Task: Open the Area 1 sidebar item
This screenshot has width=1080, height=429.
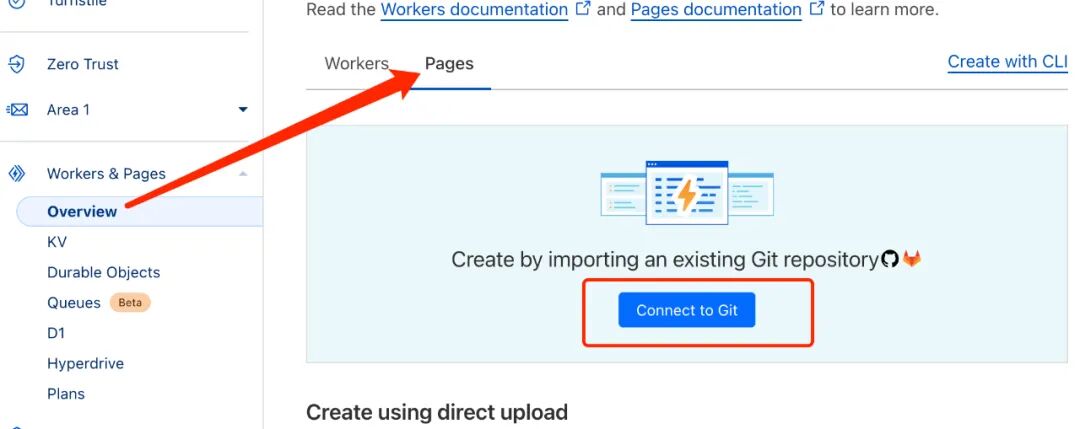Action: (68, 109)
